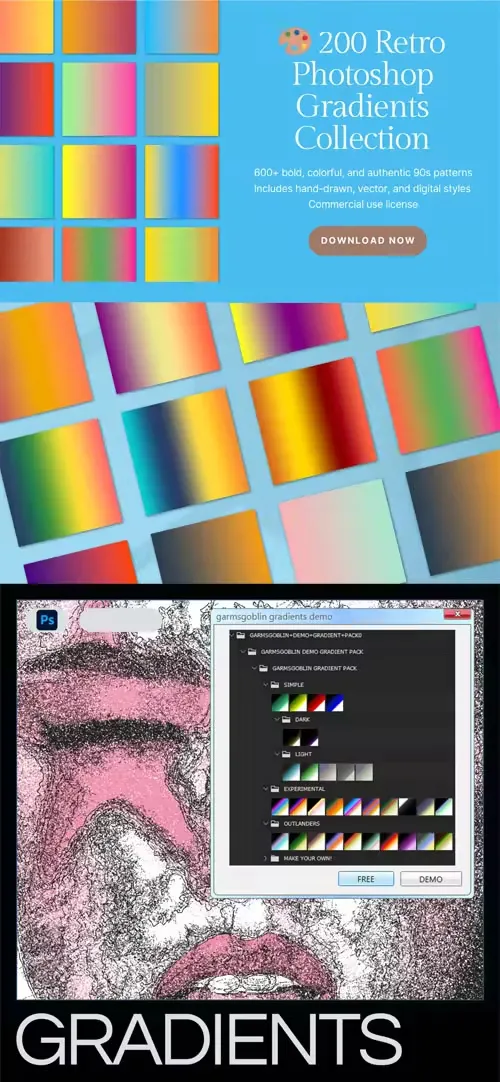
Task: Click the paint palette icon beside the title
Action: click(x=295, y=43)
